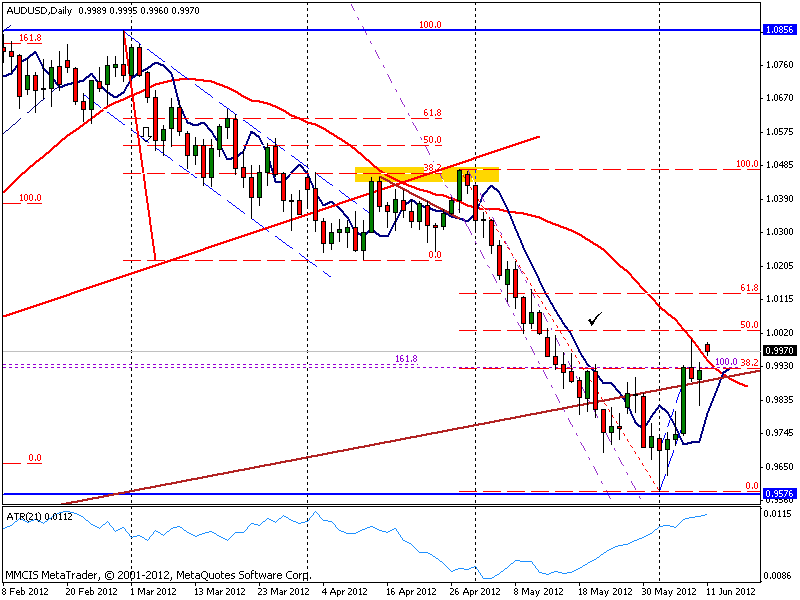Screen dimensions: 800x600
Task: Click the 1.0670 price axis value
Action: click(780, 97)
